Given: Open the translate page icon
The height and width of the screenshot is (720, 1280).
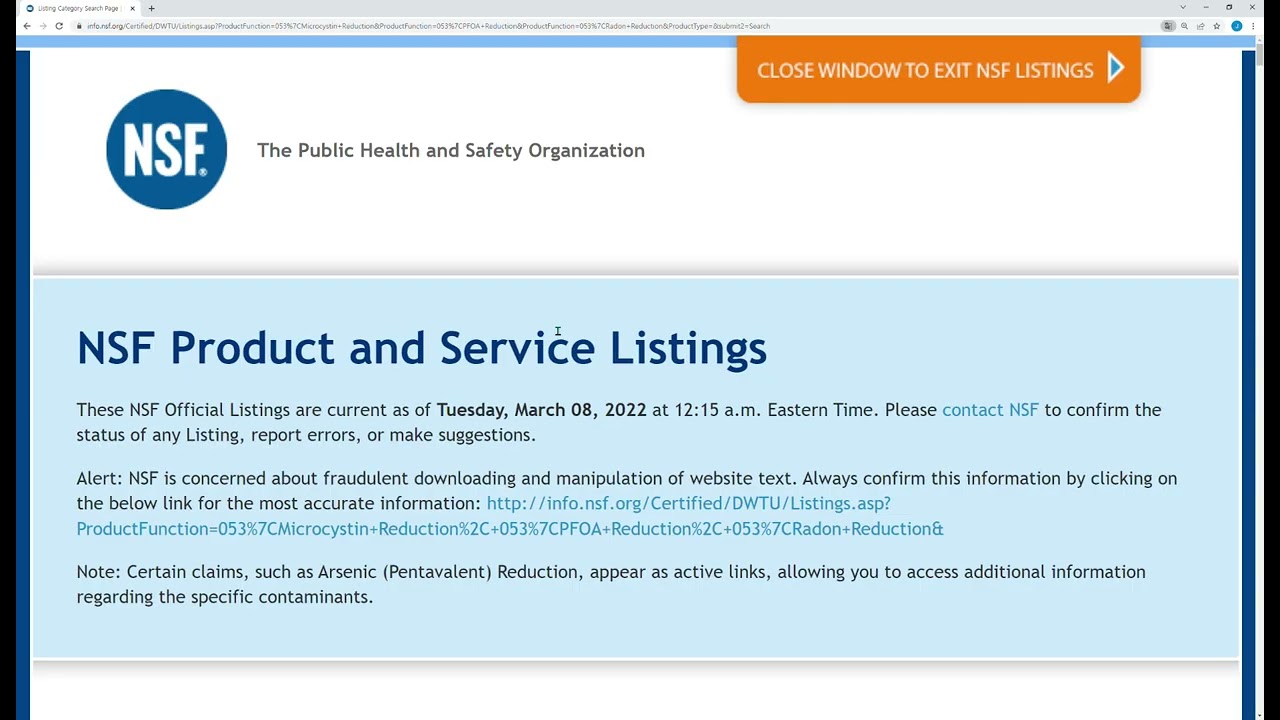Looking at the screenshot, I should [1168, 26].
